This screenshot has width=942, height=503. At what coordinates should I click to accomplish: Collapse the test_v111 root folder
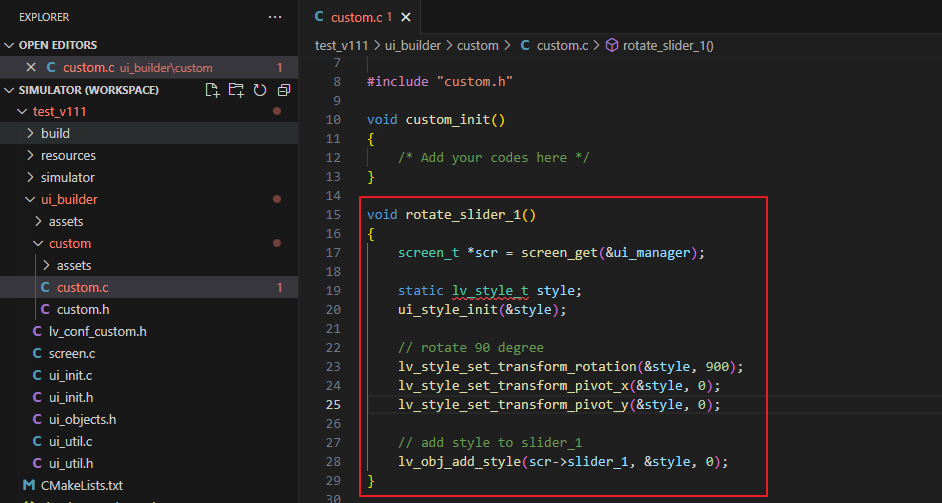(22, 111)
